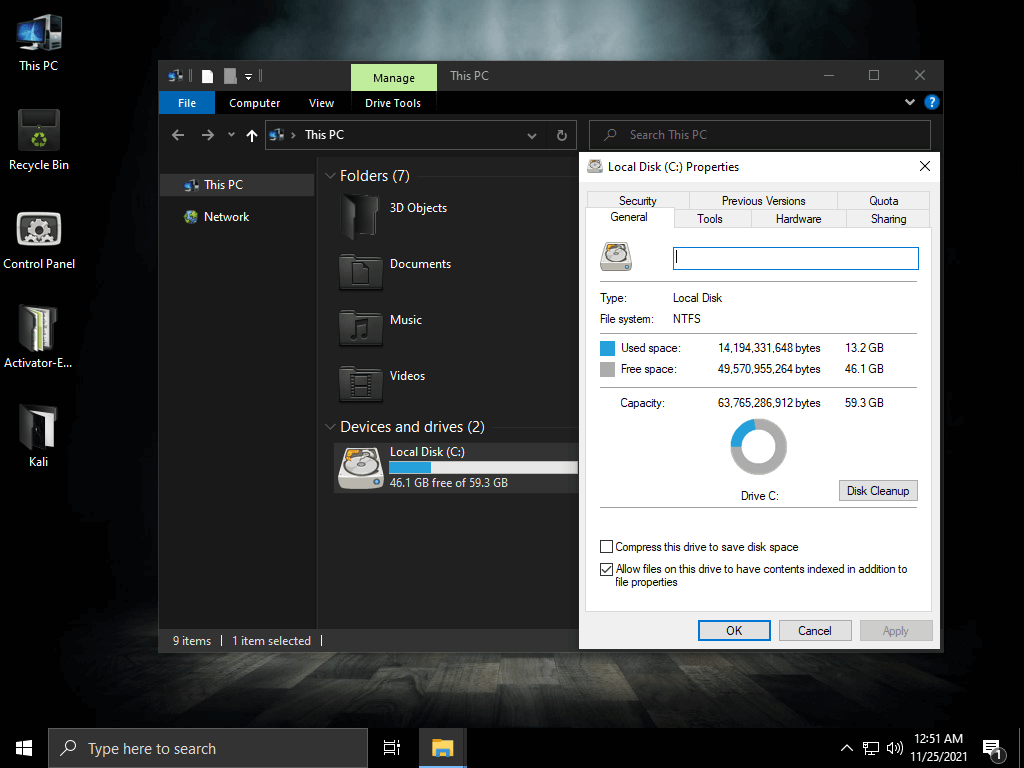Image resolution: width=1024 pixels, height=768 pixels.
Task: Open the Computer ribbon tab
Action: [x=254, y=103]
